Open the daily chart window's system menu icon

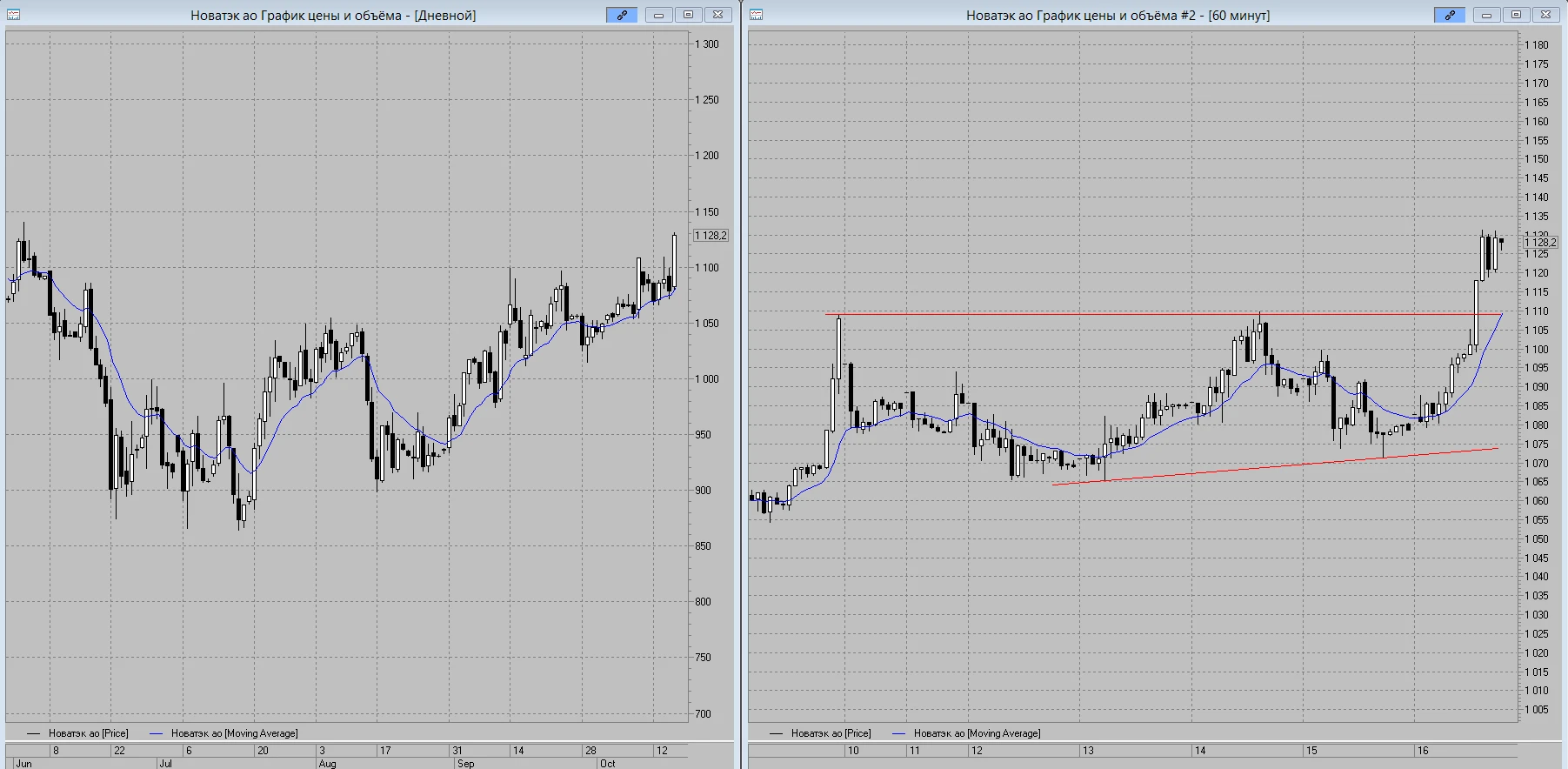[x=14, y=15]
